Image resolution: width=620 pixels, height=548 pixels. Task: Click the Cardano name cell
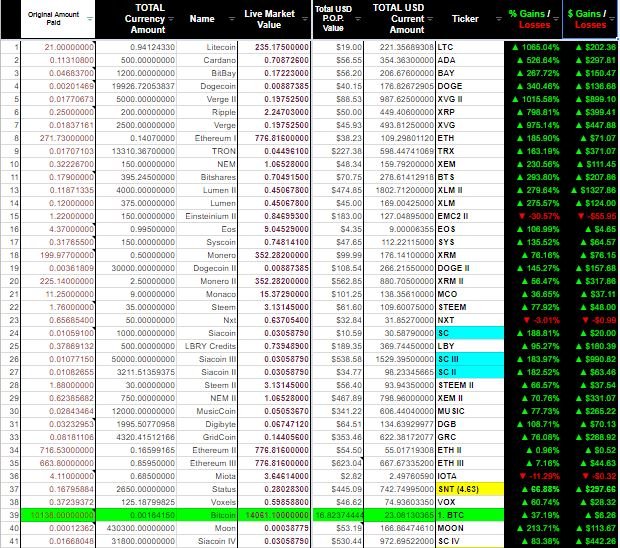click(207, 60)
